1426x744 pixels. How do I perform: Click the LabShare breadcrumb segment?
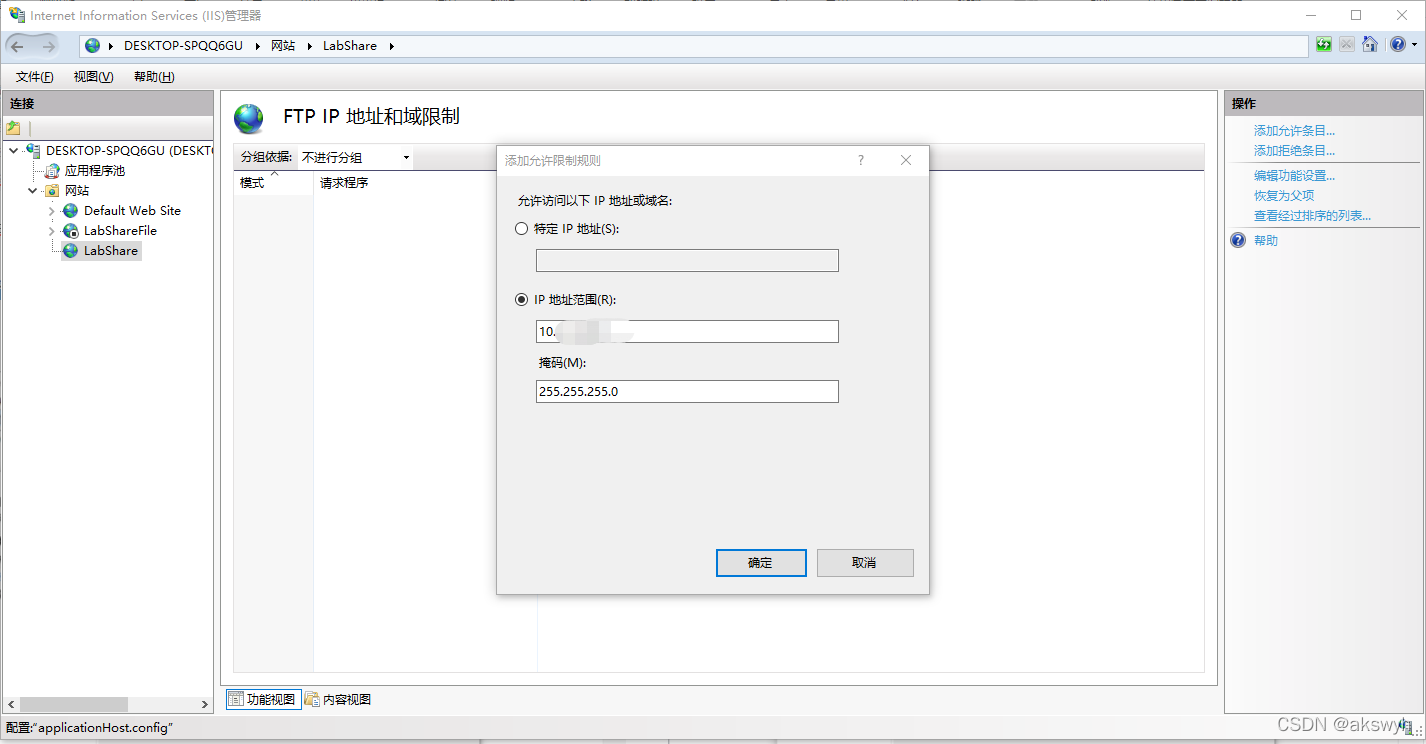point(350,46)
